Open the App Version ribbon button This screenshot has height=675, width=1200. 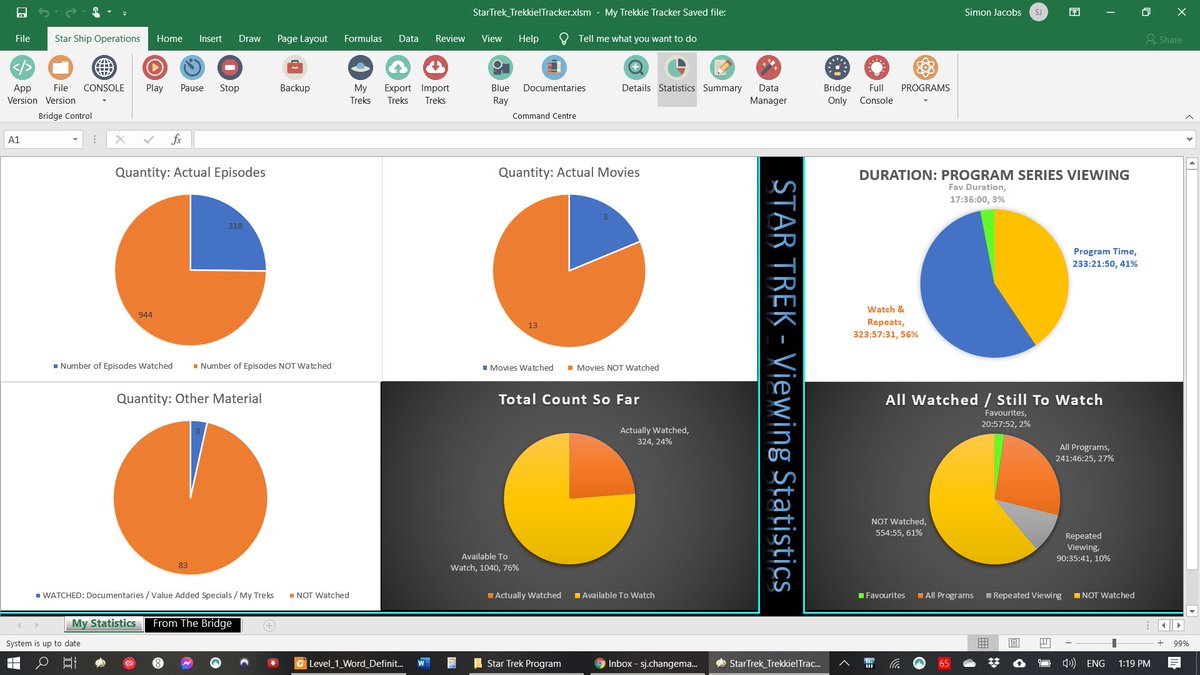click(x=22, y=80)
